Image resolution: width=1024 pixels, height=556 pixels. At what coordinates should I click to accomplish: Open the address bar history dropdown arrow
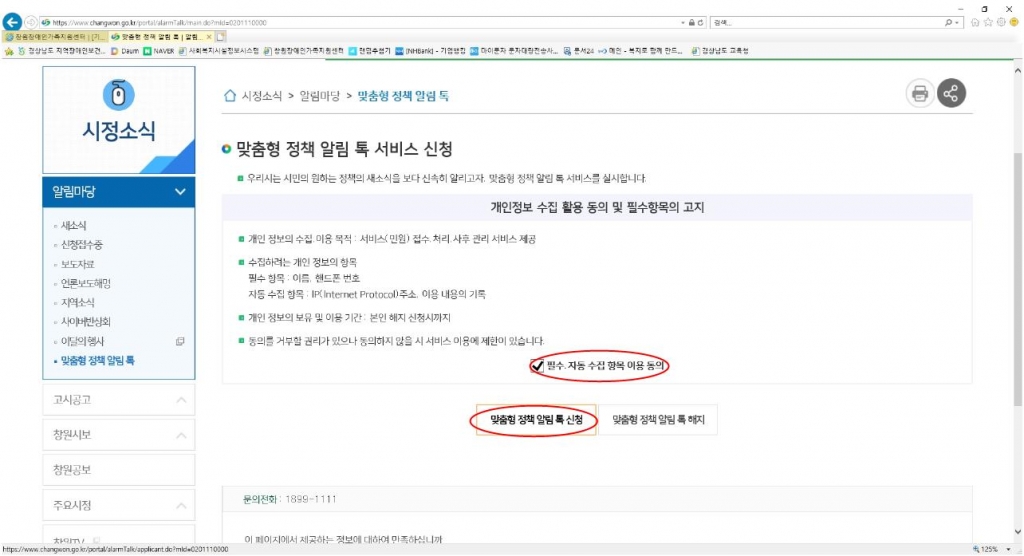coord(683,22)
